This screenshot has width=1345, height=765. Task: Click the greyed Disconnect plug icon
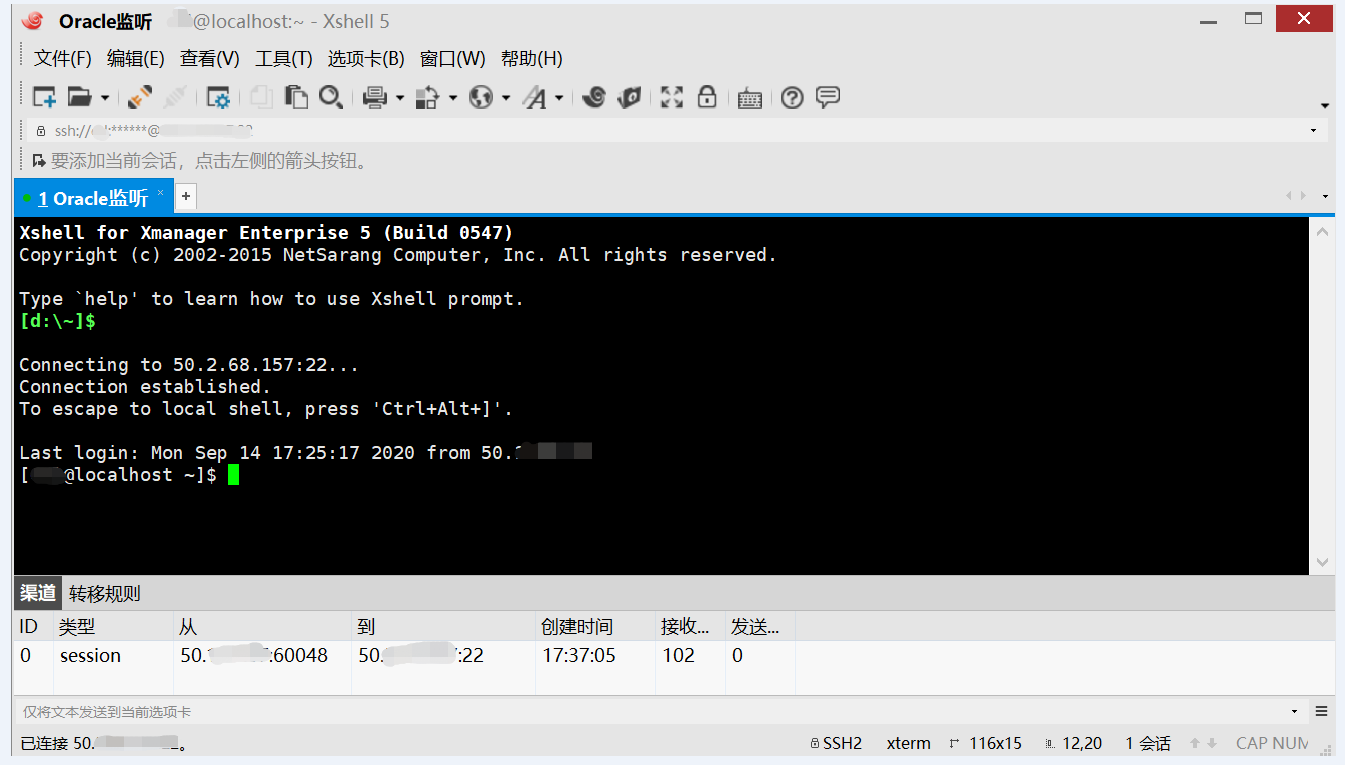click(174, 97)
